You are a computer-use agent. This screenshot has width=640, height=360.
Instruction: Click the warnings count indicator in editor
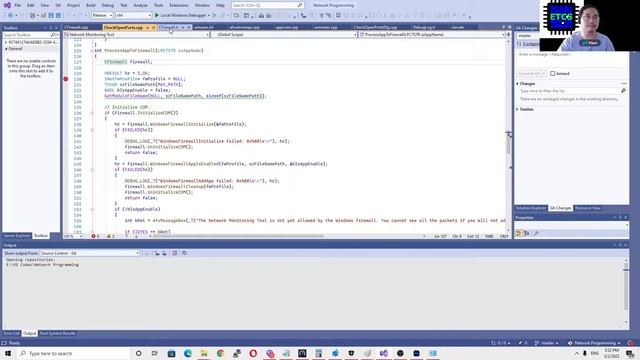pyautogui.click(x=110, y=236)
